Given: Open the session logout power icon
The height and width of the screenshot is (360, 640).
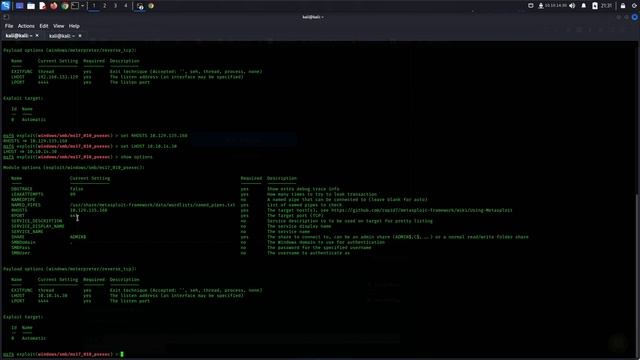Looking at the screenshot, I should coord(635,6).
